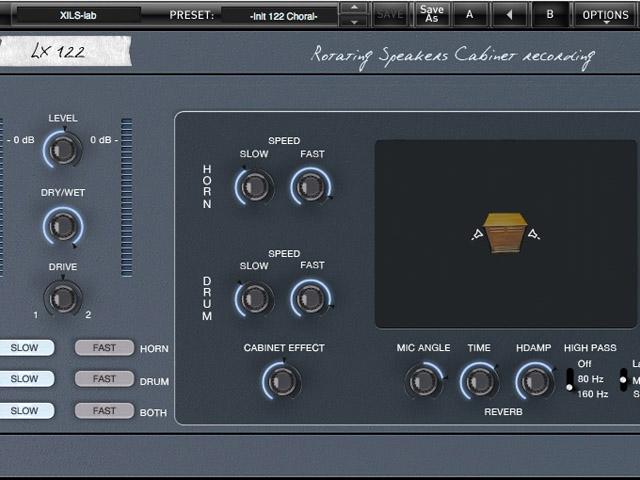Click the reverb TIME knob
640x480 pixels.
(x=479, y=380)
